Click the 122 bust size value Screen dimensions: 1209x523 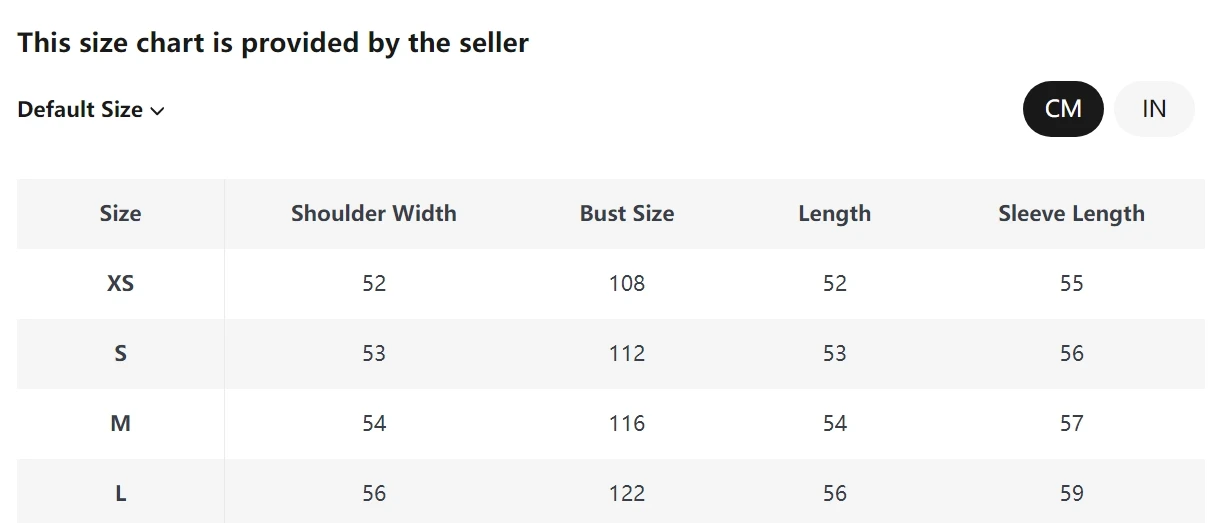(x=627, y=493)
